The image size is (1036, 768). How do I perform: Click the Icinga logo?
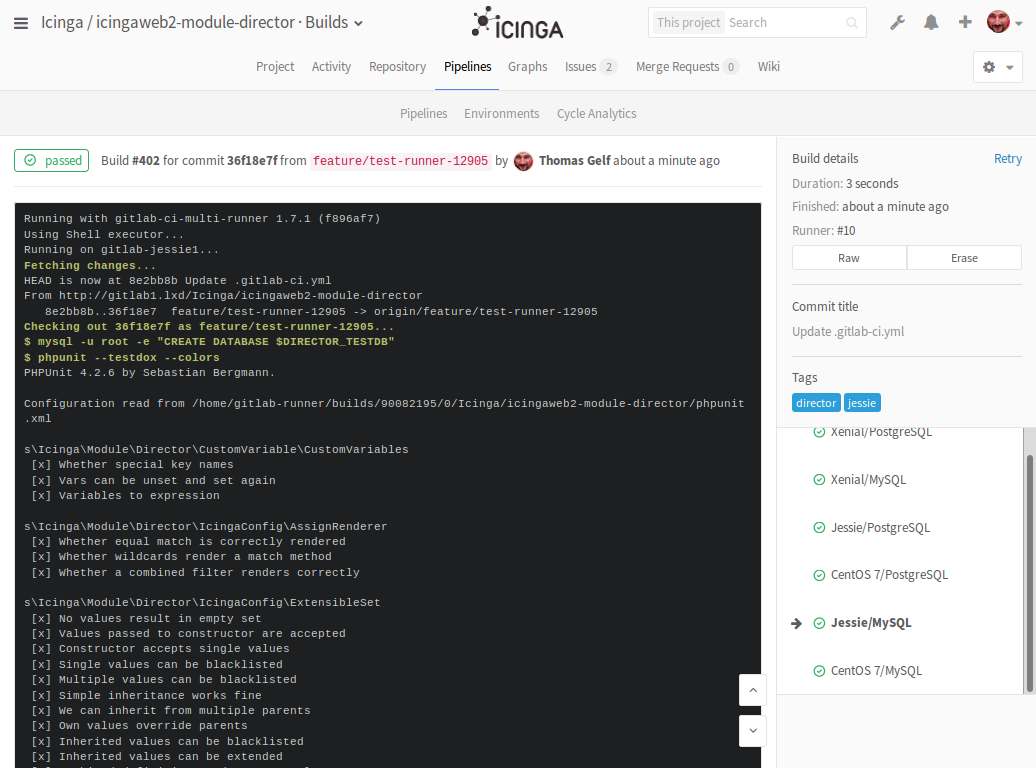coord(518,23)
